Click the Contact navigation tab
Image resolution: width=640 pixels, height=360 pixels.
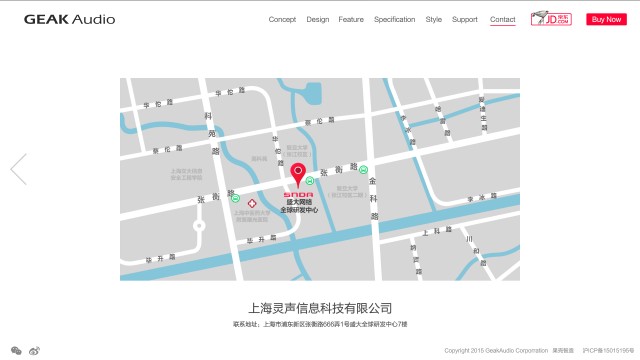pyautogui.click(x=502, y=19)
